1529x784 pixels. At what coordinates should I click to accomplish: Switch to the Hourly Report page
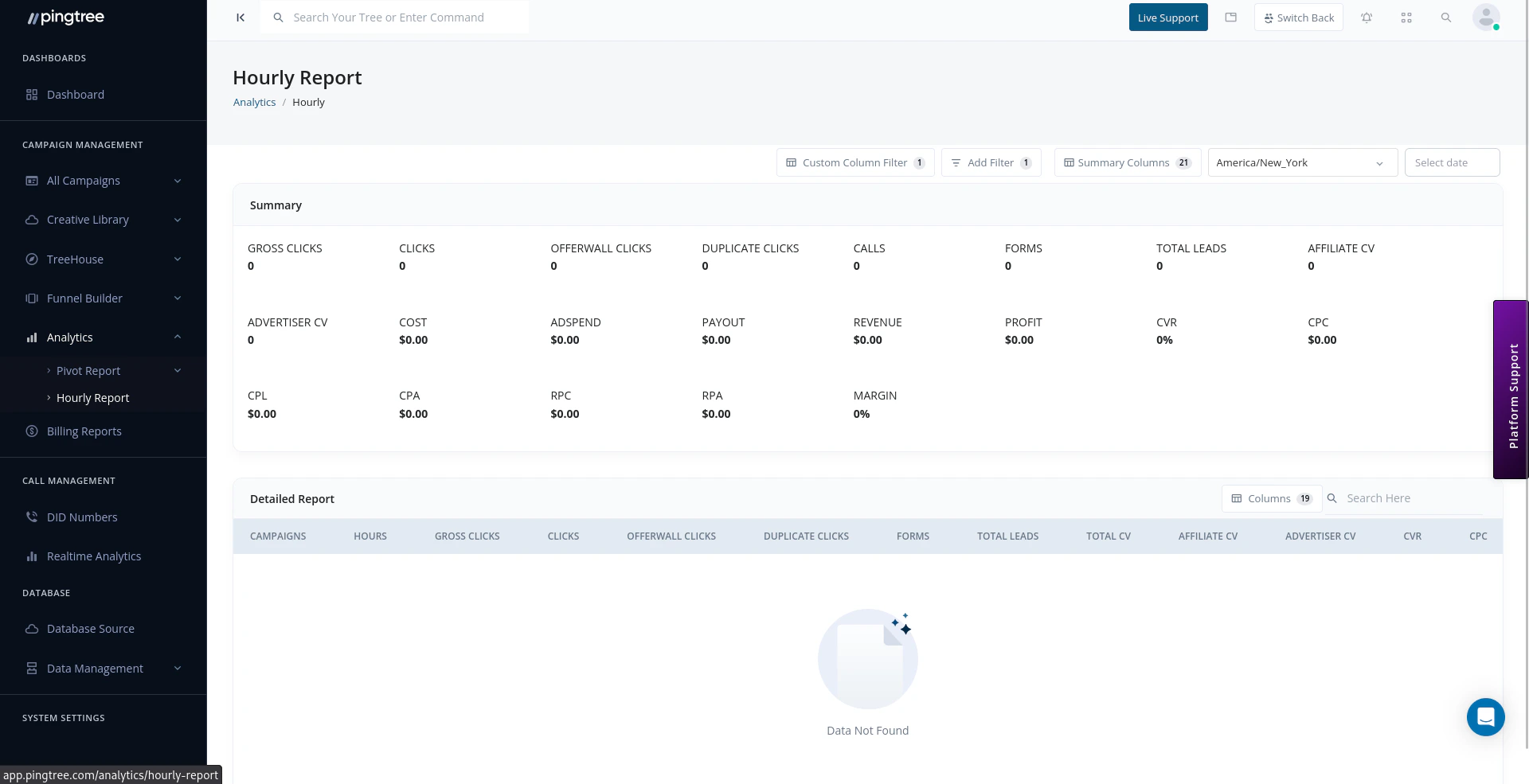click(x=93, y=398)
